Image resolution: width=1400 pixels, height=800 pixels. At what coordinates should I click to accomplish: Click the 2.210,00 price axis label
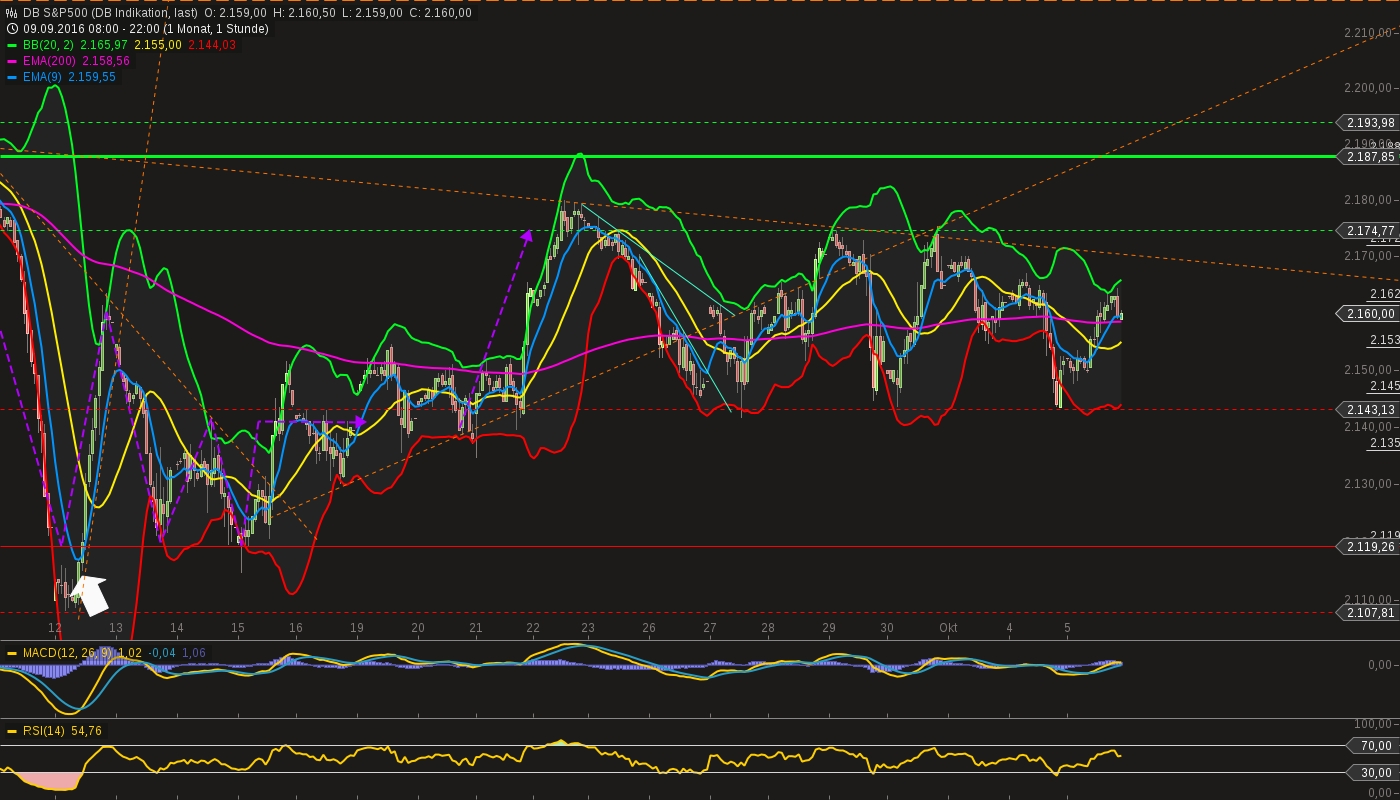[1369, 33]
